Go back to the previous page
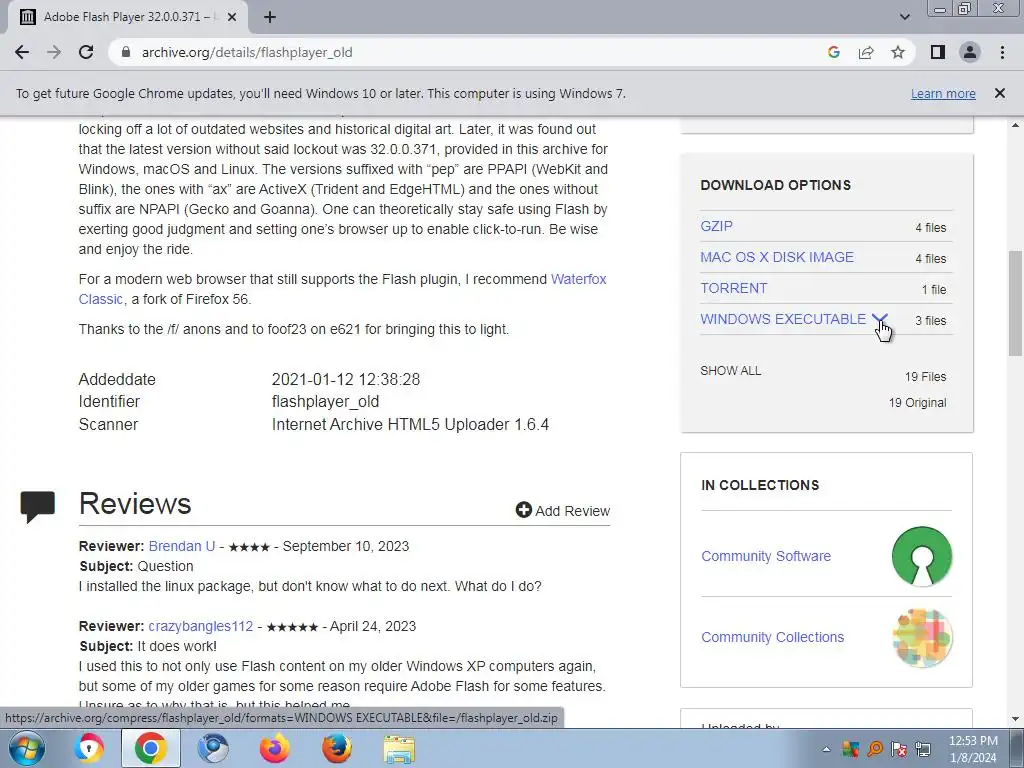 coord(22,52)
